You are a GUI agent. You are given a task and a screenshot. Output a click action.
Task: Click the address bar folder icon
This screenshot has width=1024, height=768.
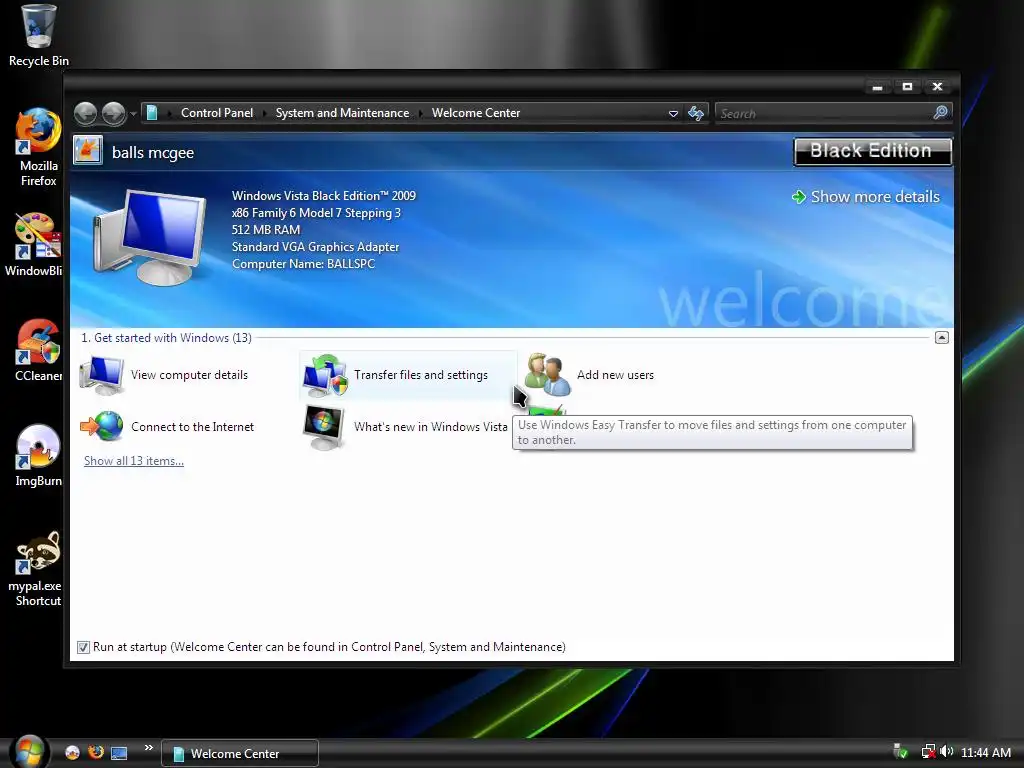152,113
